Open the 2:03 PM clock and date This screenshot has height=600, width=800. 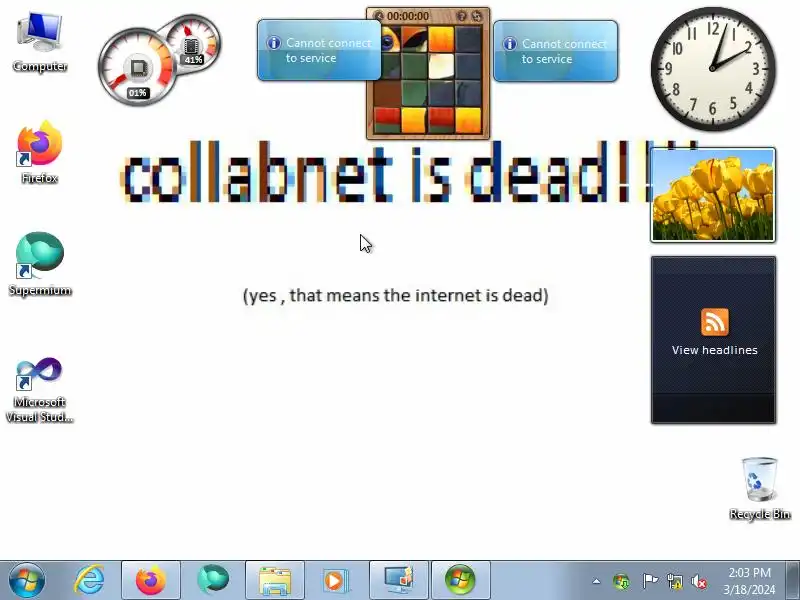(749, 581)
